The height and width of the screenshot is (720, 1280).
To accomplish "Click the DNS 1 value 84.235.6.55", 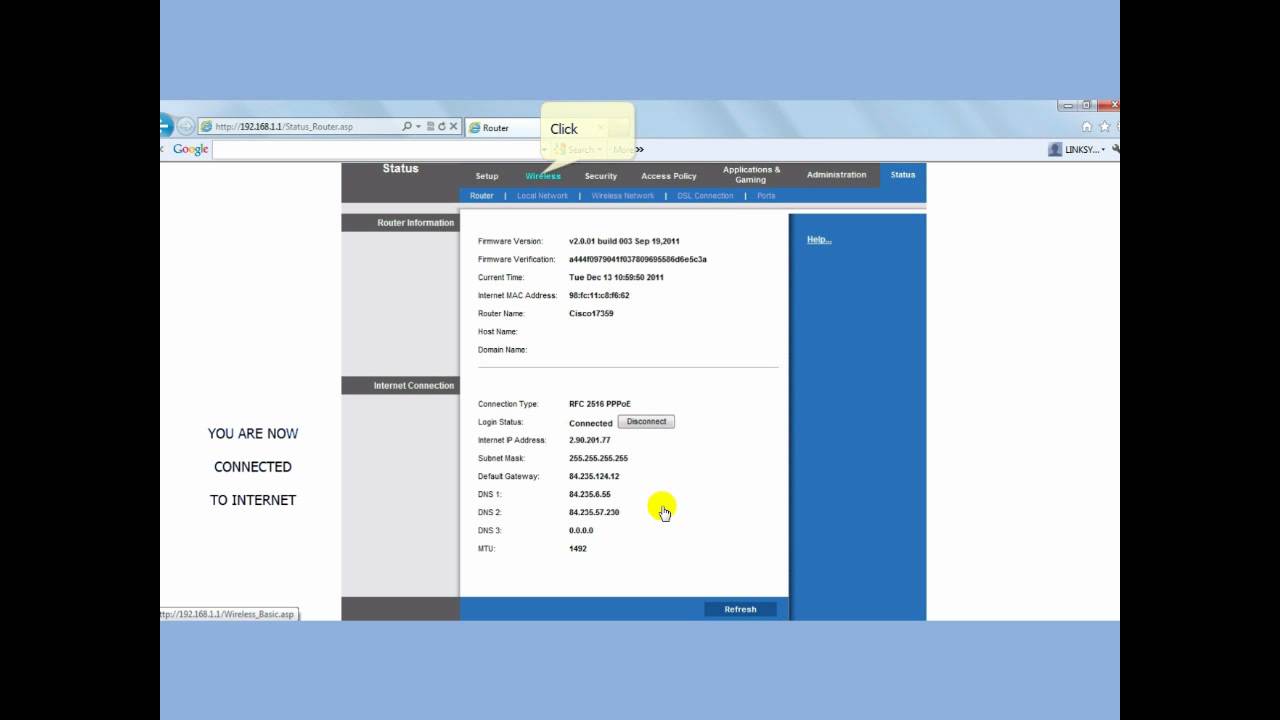I will pyautogui.click(x=590, y=494).
